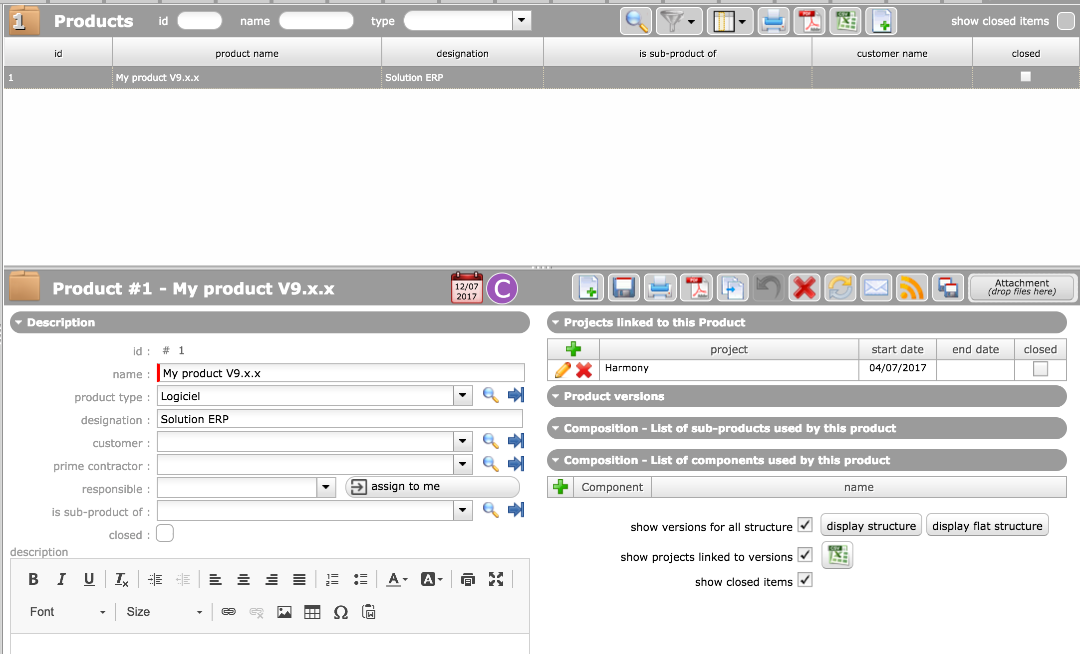The image size is (1080, 654).
Task: Open the is sub-product of dropdown
Action: click(463, 510)
